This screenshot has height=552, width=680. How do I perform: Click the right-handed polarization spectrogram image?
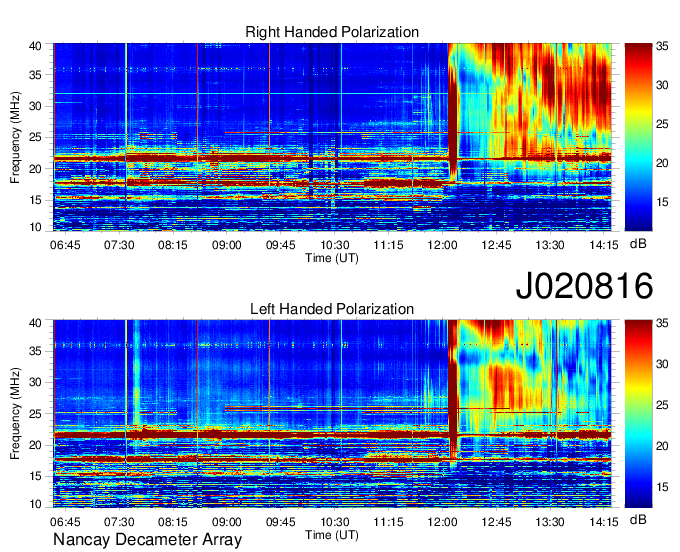coord(332,137)
